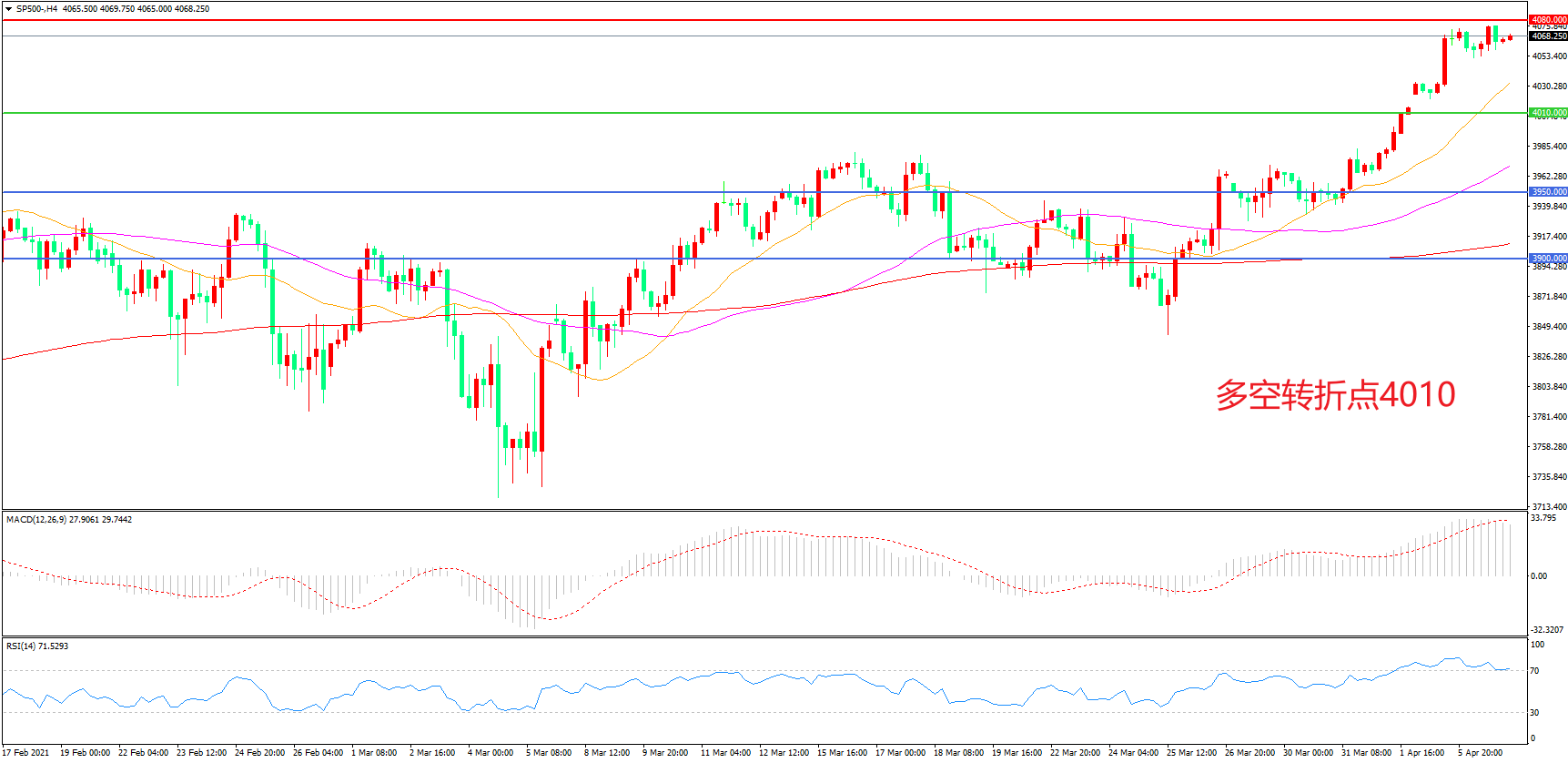Click the RSI scale value 30
Viewport: 1568px width, 763px height.
(x=1535, y=713)
